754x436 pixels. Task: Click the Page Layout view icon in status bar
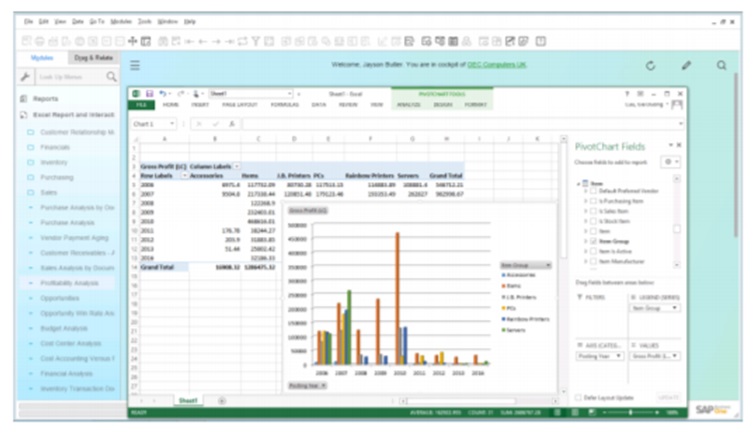575,412
